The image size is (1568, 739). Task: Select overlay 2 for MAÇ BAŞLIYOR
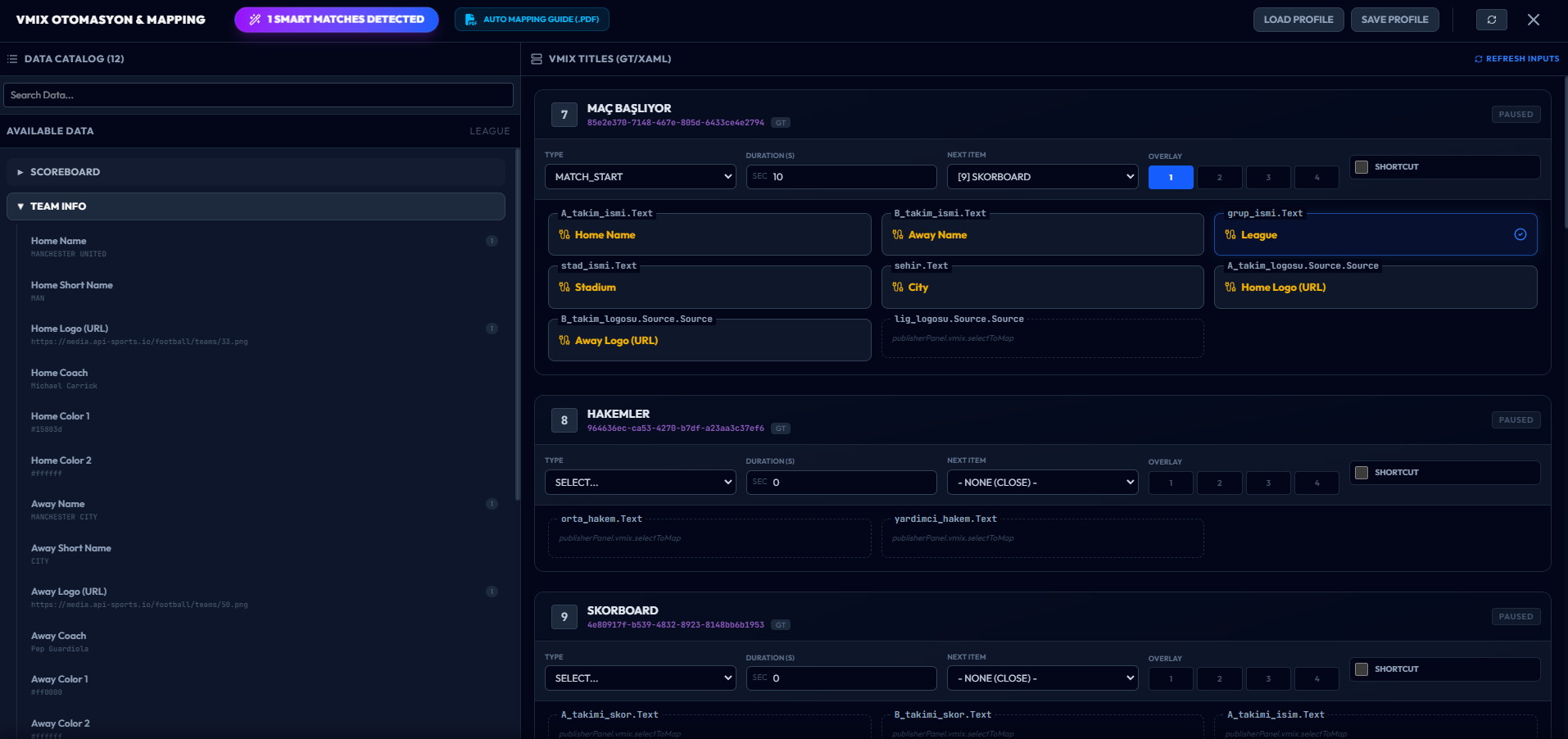(x=1219, y=178)
